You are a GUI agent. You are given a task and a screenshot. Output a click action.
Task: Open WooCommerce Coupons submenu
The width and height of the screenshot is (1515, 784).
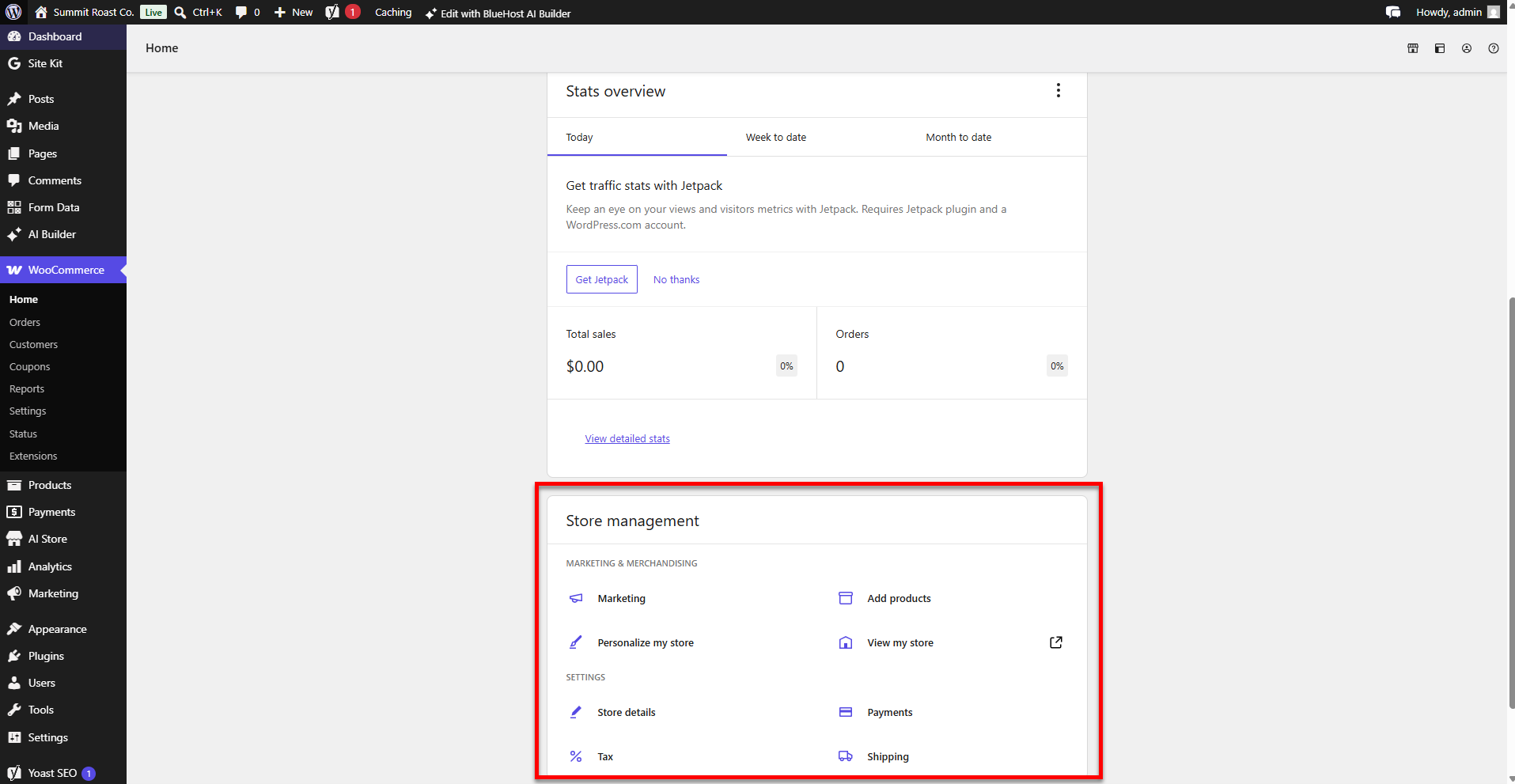[29, 366]
